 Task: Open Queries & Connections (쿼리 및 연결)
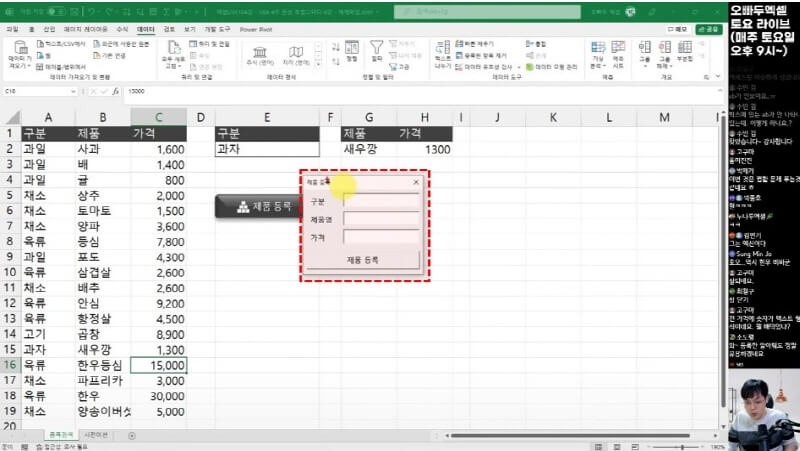coord(210,44)
